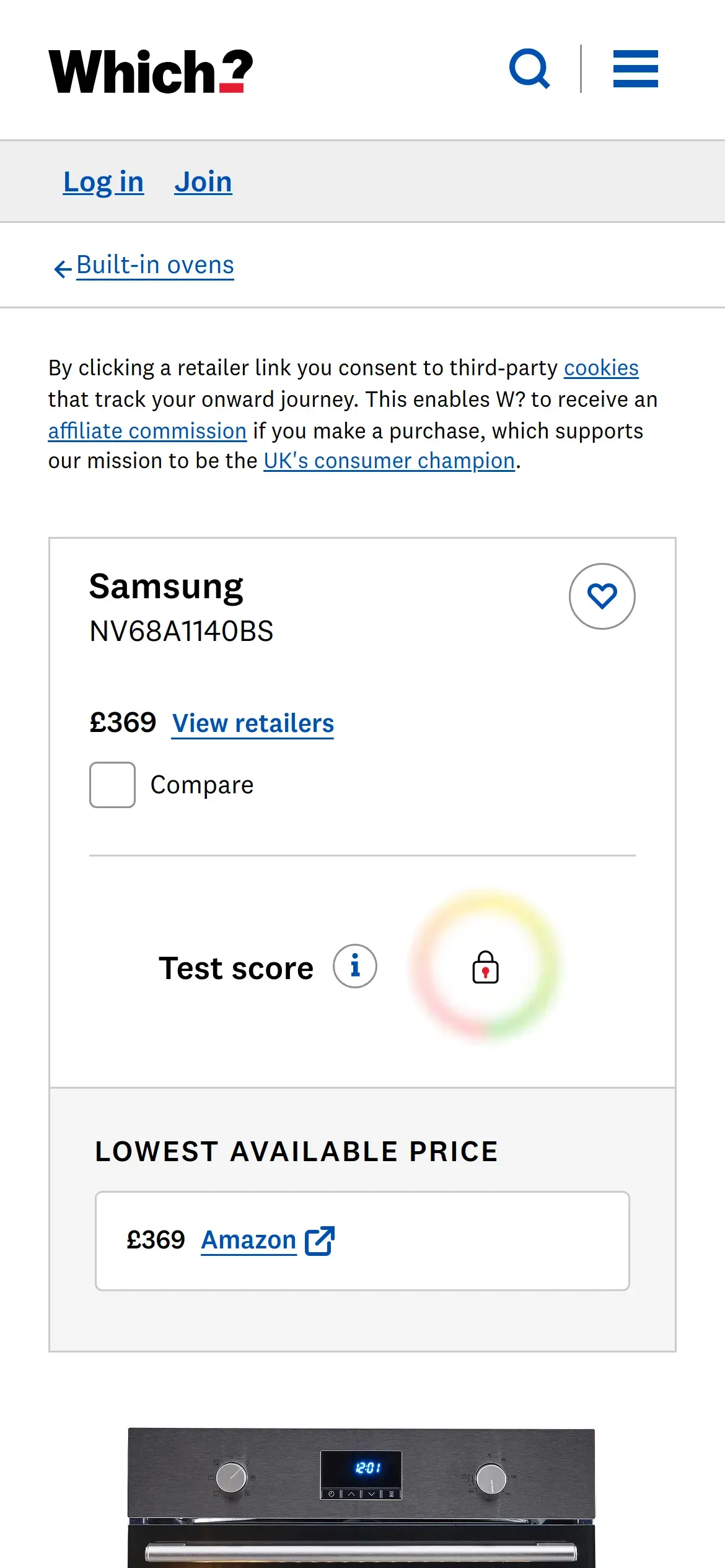Open the hamburger navigation menu
The width and height of the screenshot is (725, 1568).
click(x=635, y=69)
